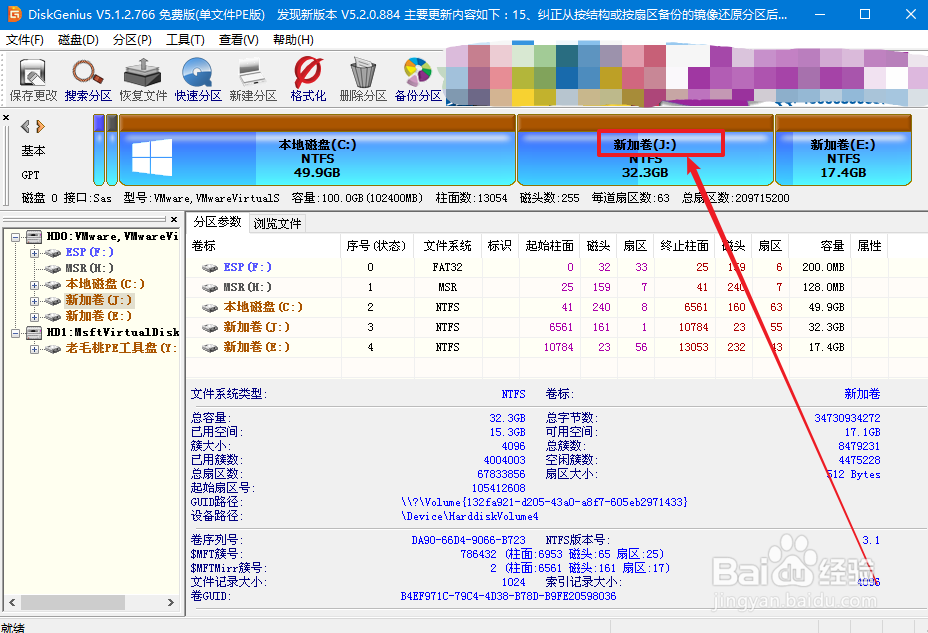Image resolution: width=928 pixels, height=633 pixels.
Task: Click the Recover Files (恢复文件) icon
Action: click(x=143, y=80)
